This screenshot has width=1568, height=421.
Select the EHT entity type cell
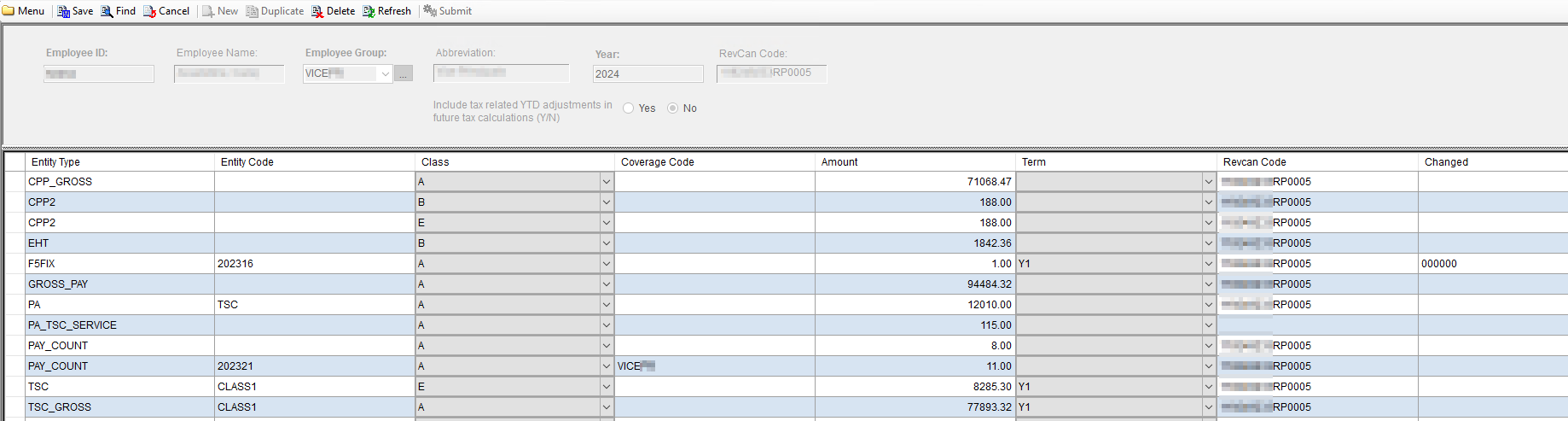coord(120,243)
